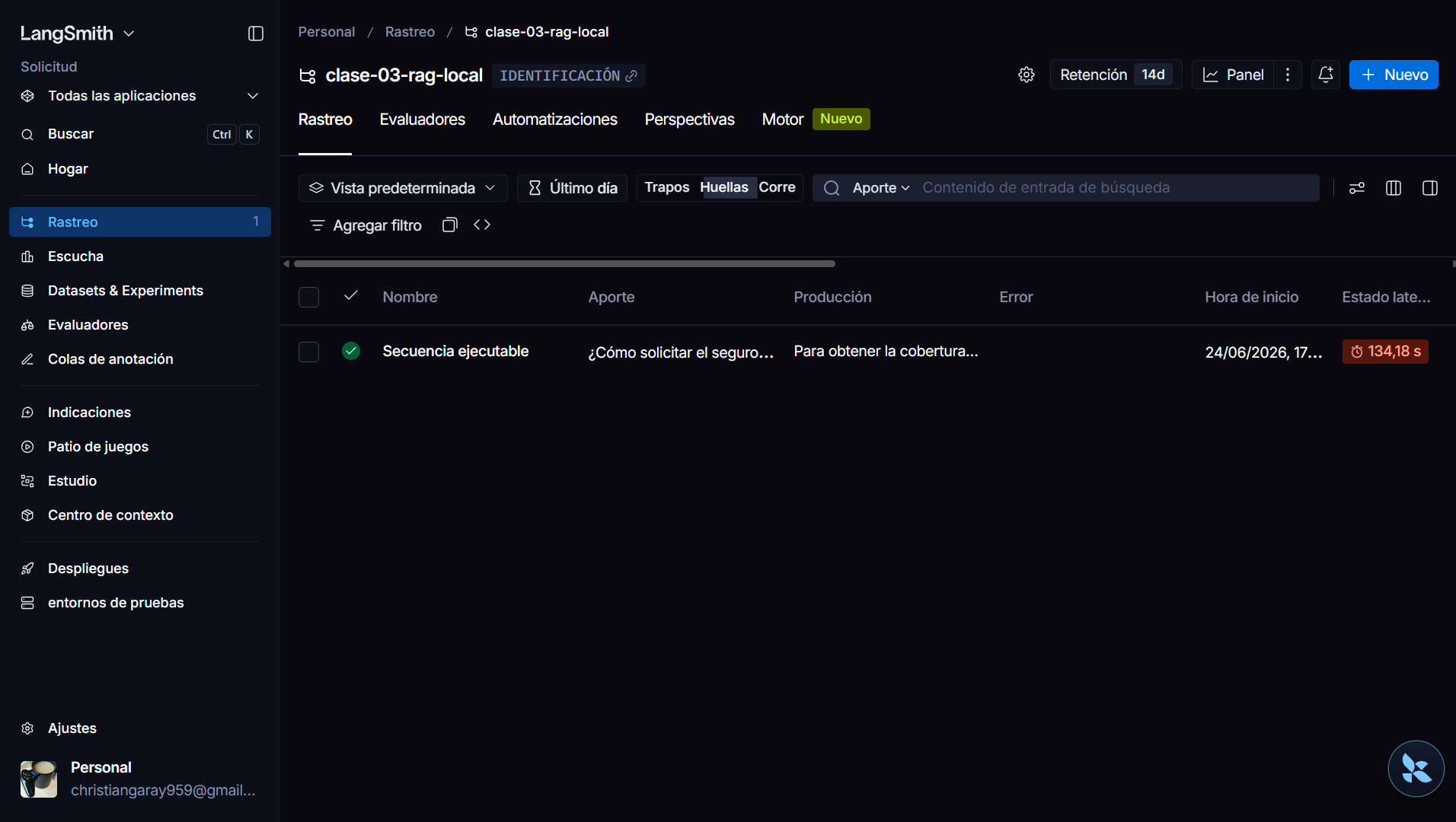Open Colas de anotación in sidebar
The image size is (1456, 822).
tap(140, 359)
